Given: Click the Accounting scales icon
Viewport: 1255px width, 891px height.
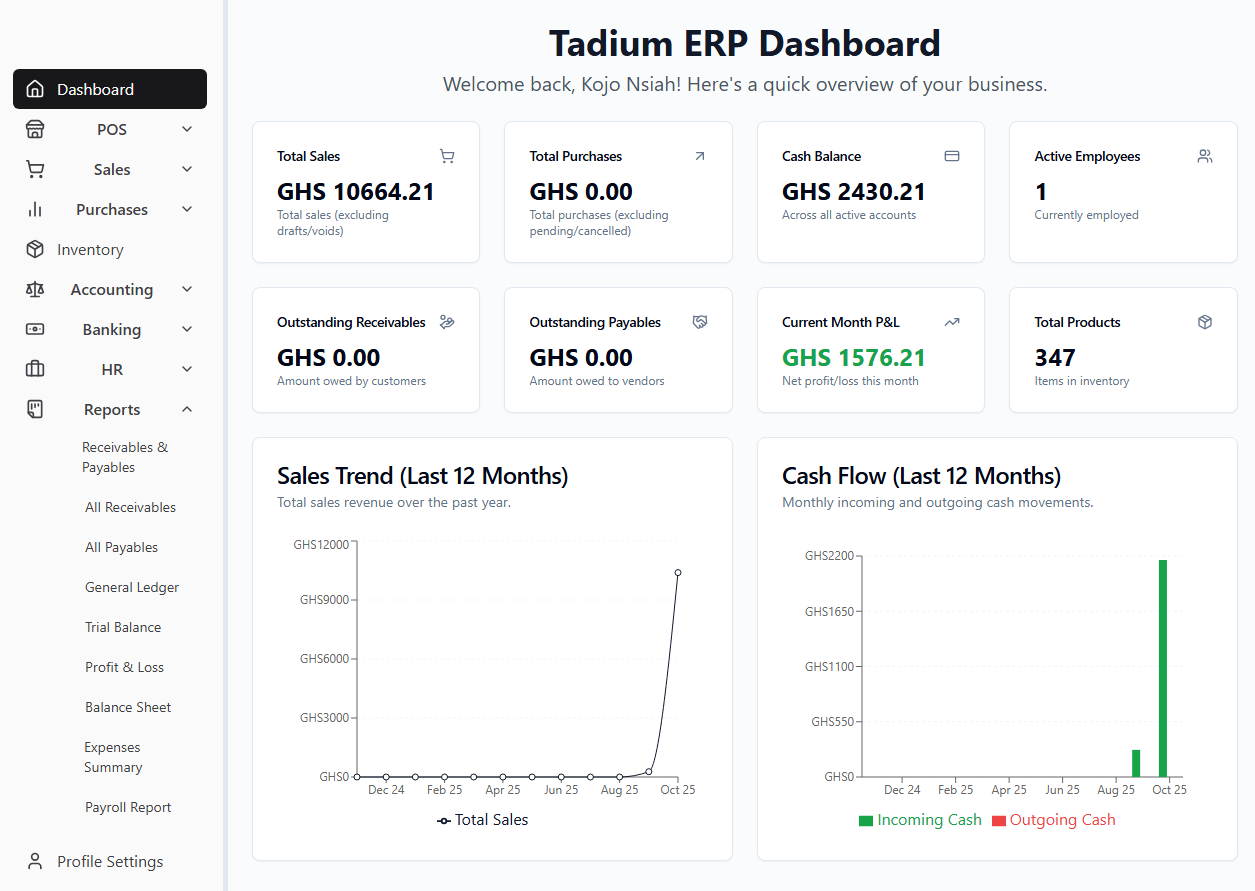Looking at the screenshot, I should tap(35, 289).
